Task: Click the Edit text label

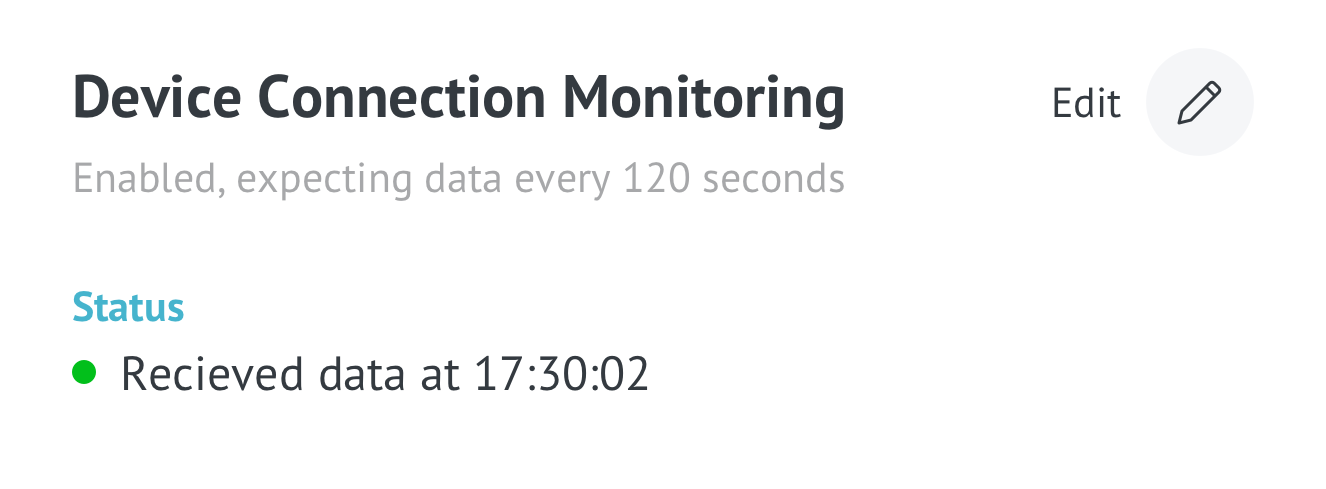Action: coord(1087,103)
